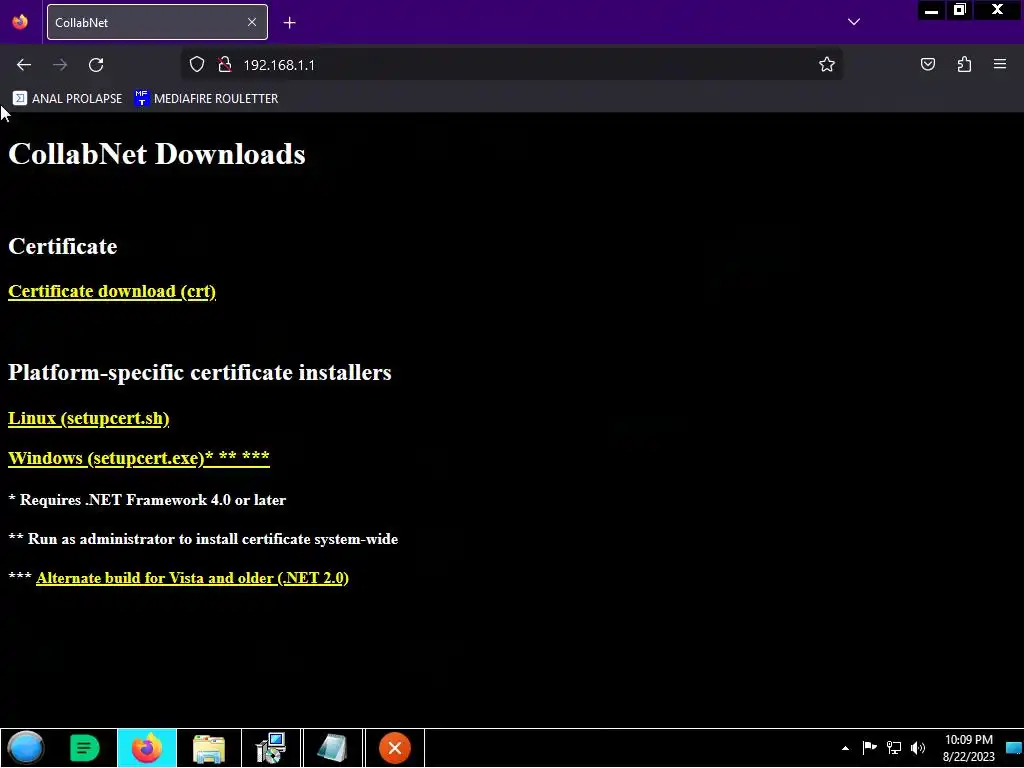Open the MEDIAFIRE ROULETTER bookmark

206,99
